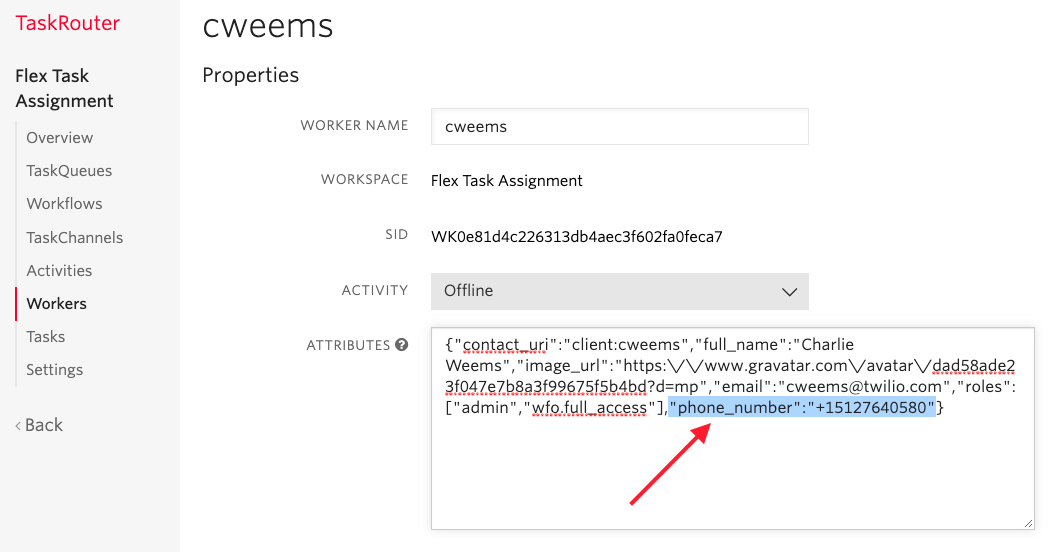Click the 'Flex Task Assignment' workspace value
This screenshot has width=1058, height=552.
(x=506, y=181)
